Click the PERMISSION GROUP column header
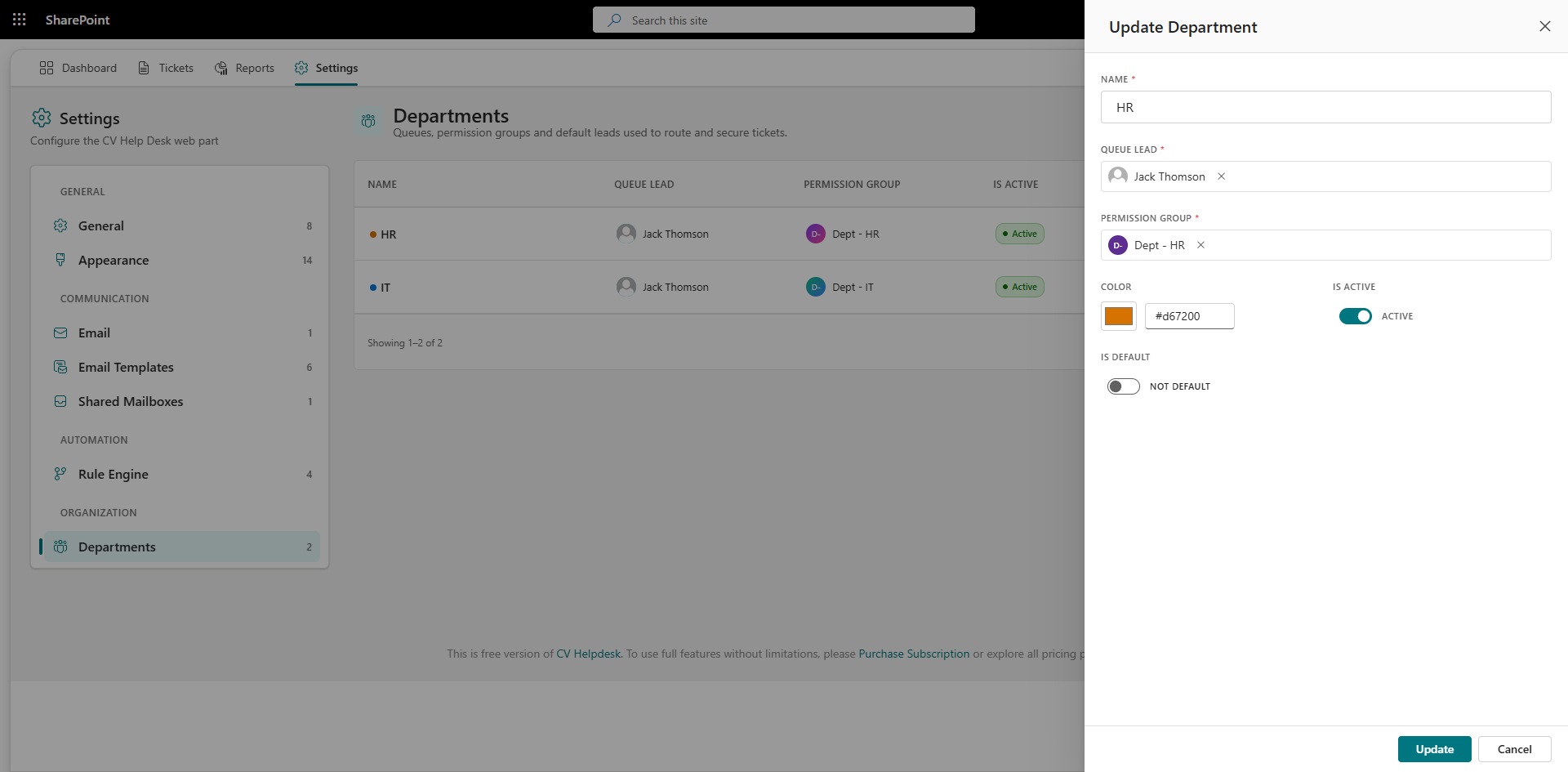Image resolution: width=1568 pixels, height=772 pixels. coord(852,185)
